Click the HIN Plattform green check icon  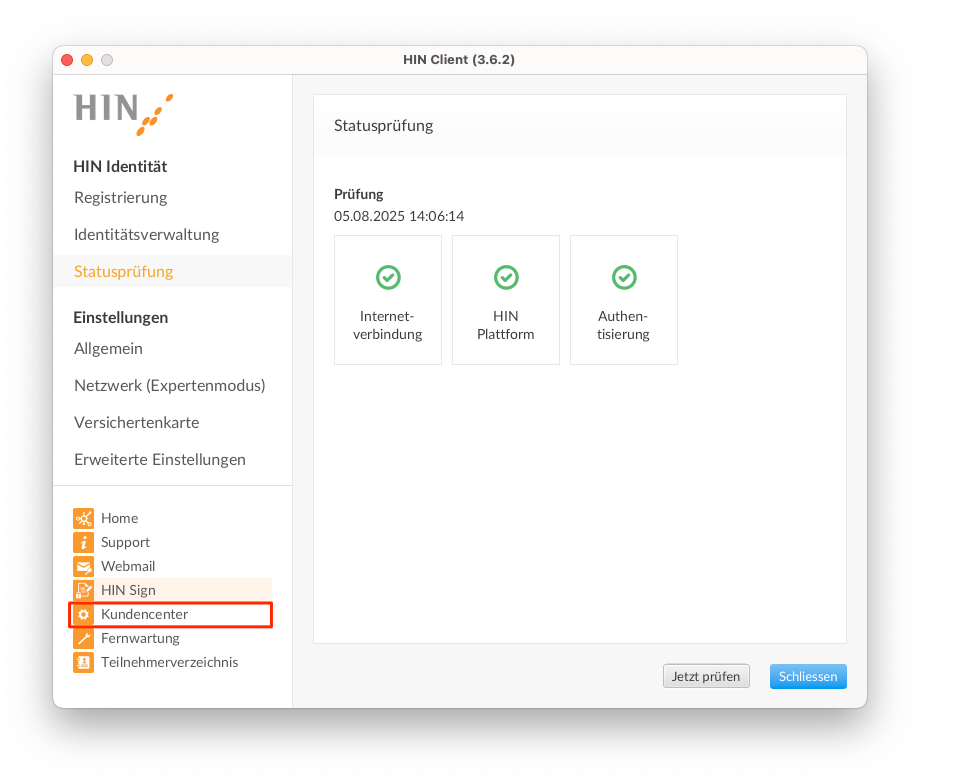click(506, 277)
